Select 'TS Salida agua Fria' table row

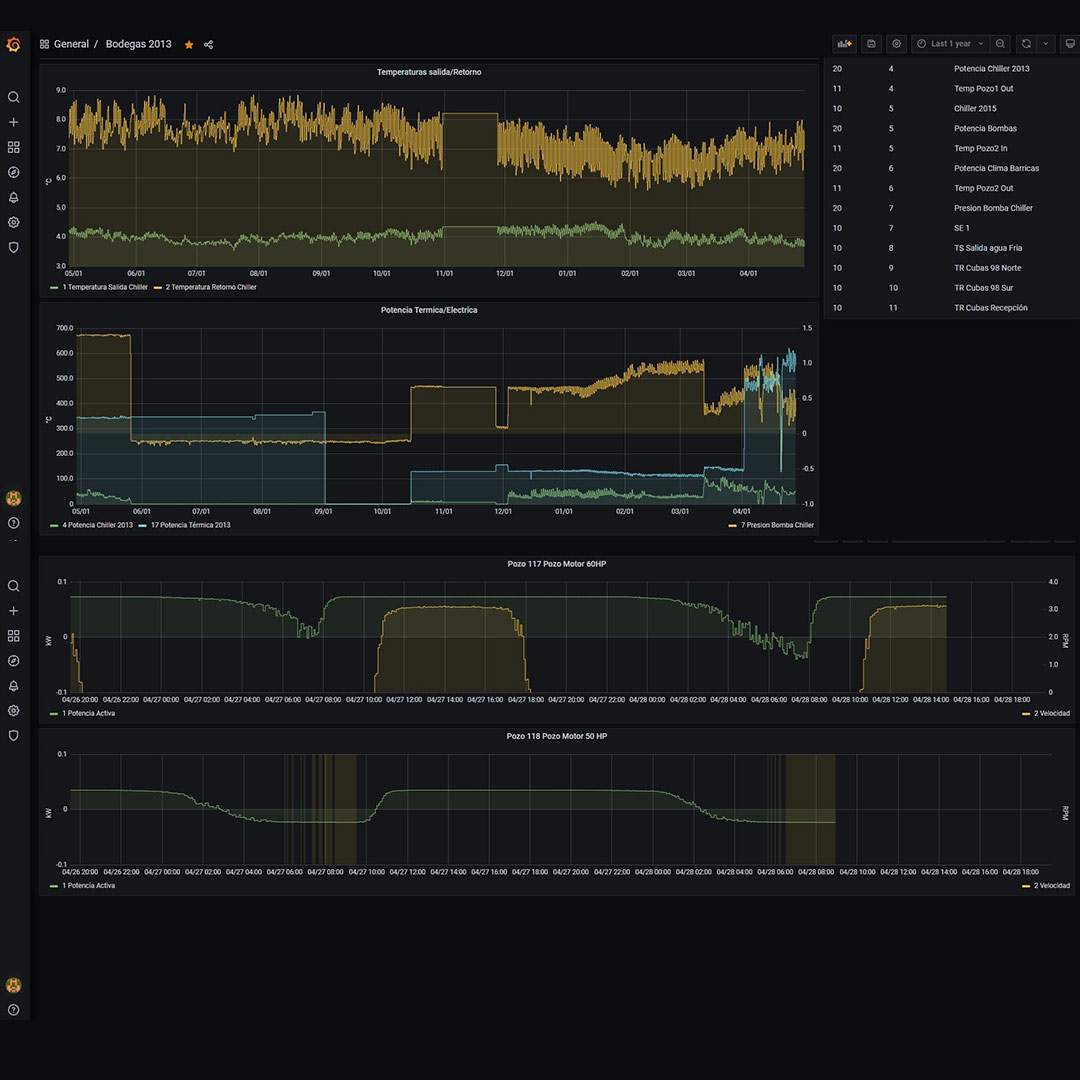(x=951, y=249)
